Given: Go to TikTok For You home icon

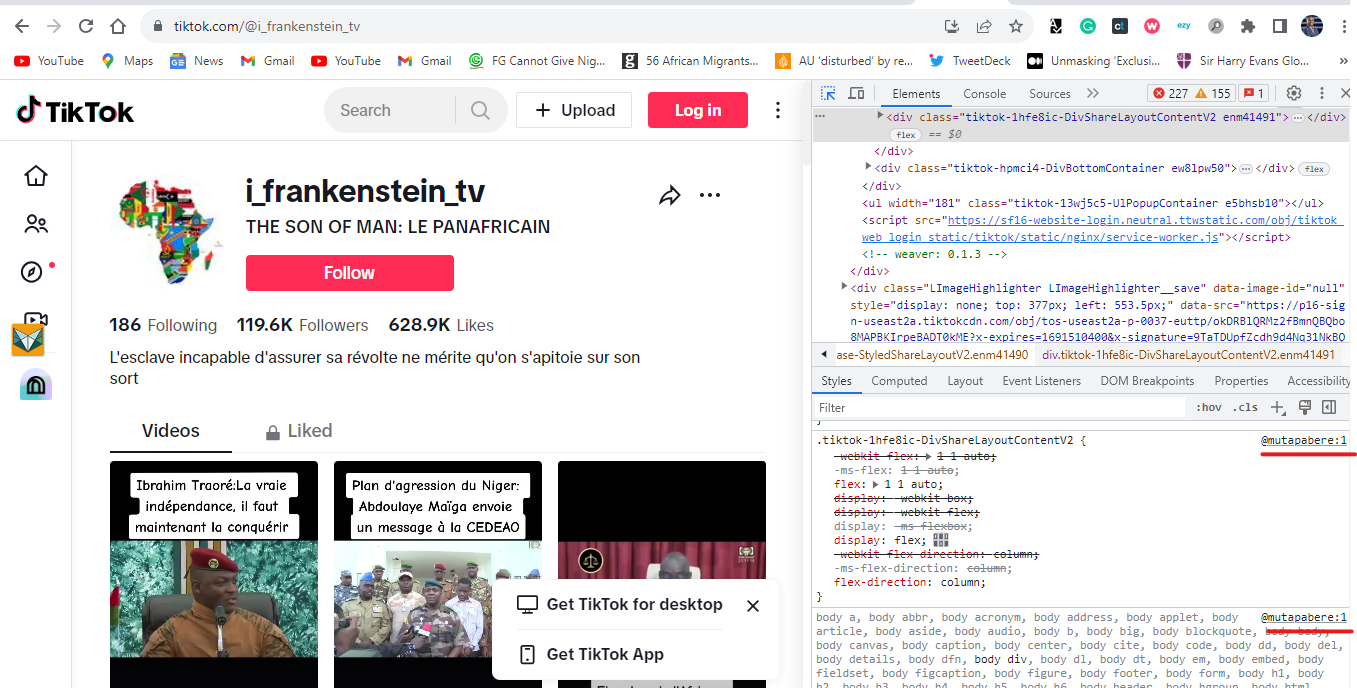Looking at the screenshot, I should pos(36,176).
